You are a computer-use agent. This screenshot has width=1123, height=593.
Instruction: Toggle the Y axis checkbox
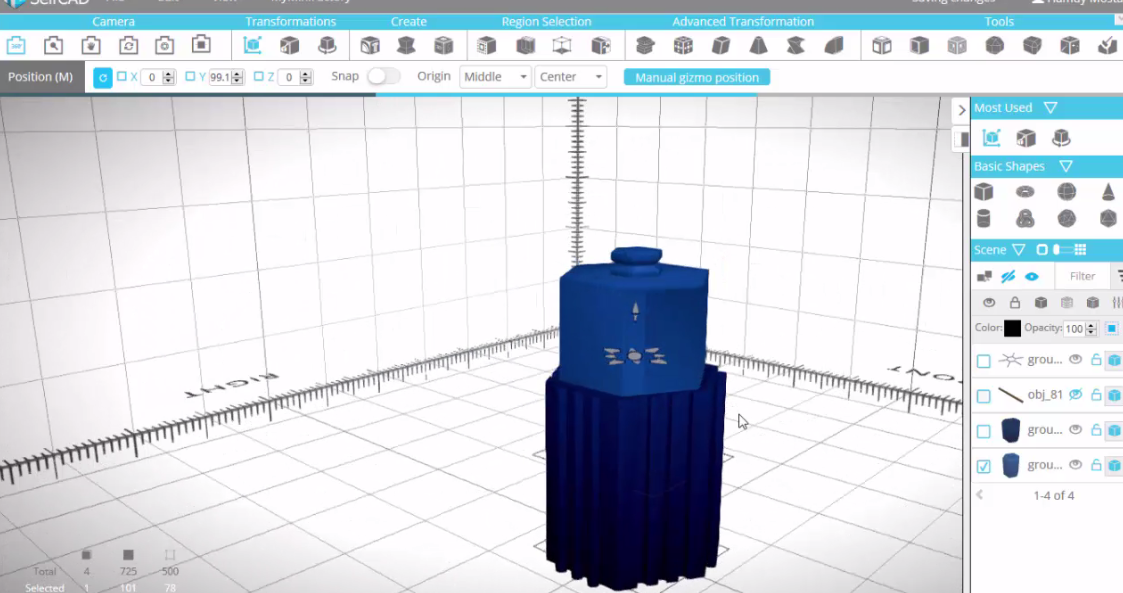coord(190,77)
